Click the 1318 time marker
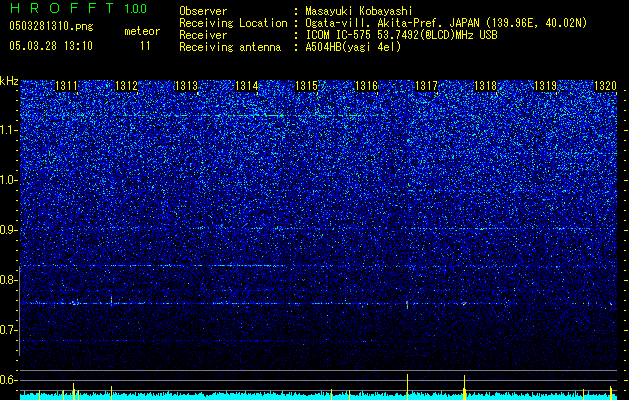 pyautogui.click(x=485, y=86)
